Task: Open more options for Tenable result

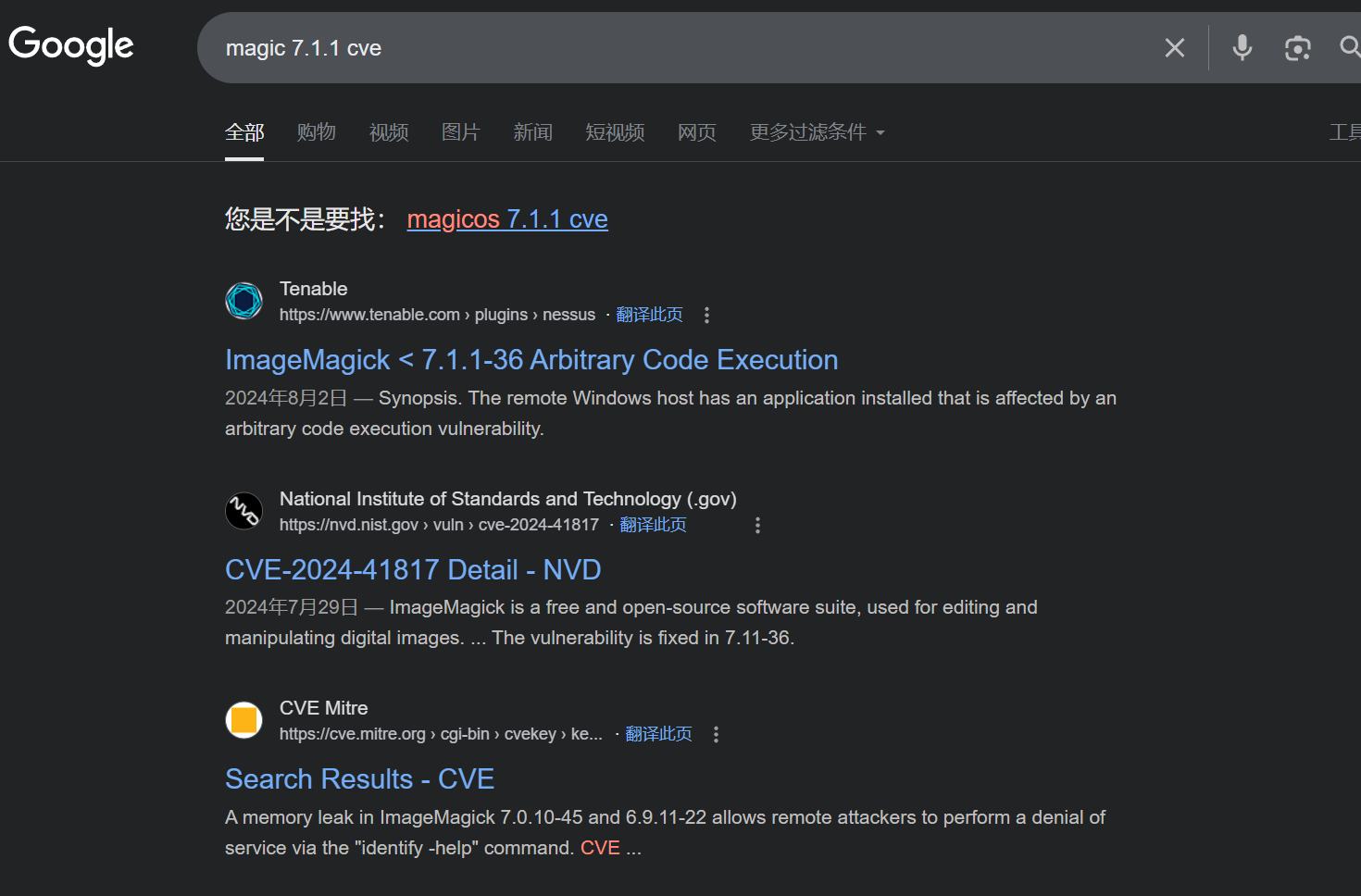Action: point(706,316)
